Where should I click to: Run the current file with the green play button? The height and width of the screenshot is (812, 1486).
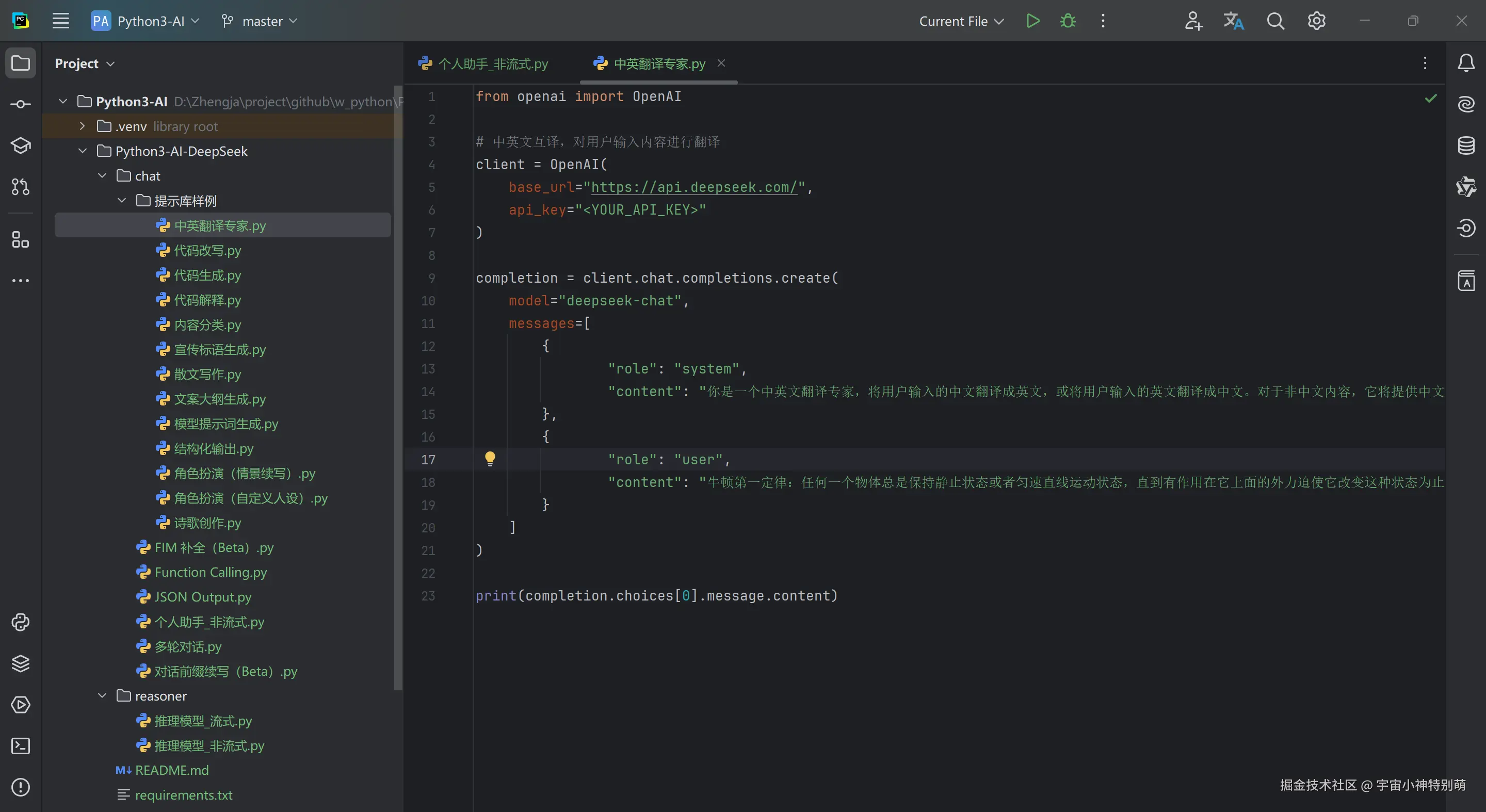[x=1032, y=21]
